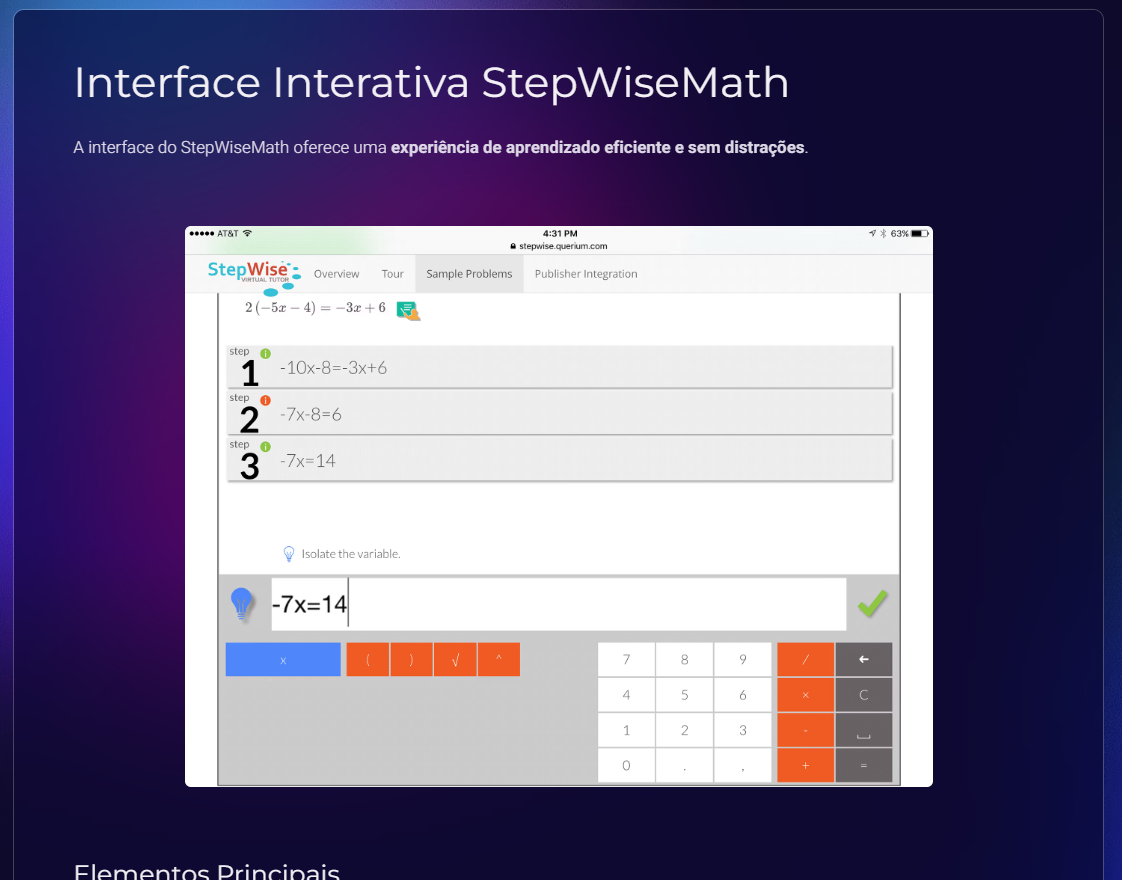This screenshot has width=1122, height=880.
Task: Click the large blue lightbulb hint button
Action: click(x=241, y=604)
